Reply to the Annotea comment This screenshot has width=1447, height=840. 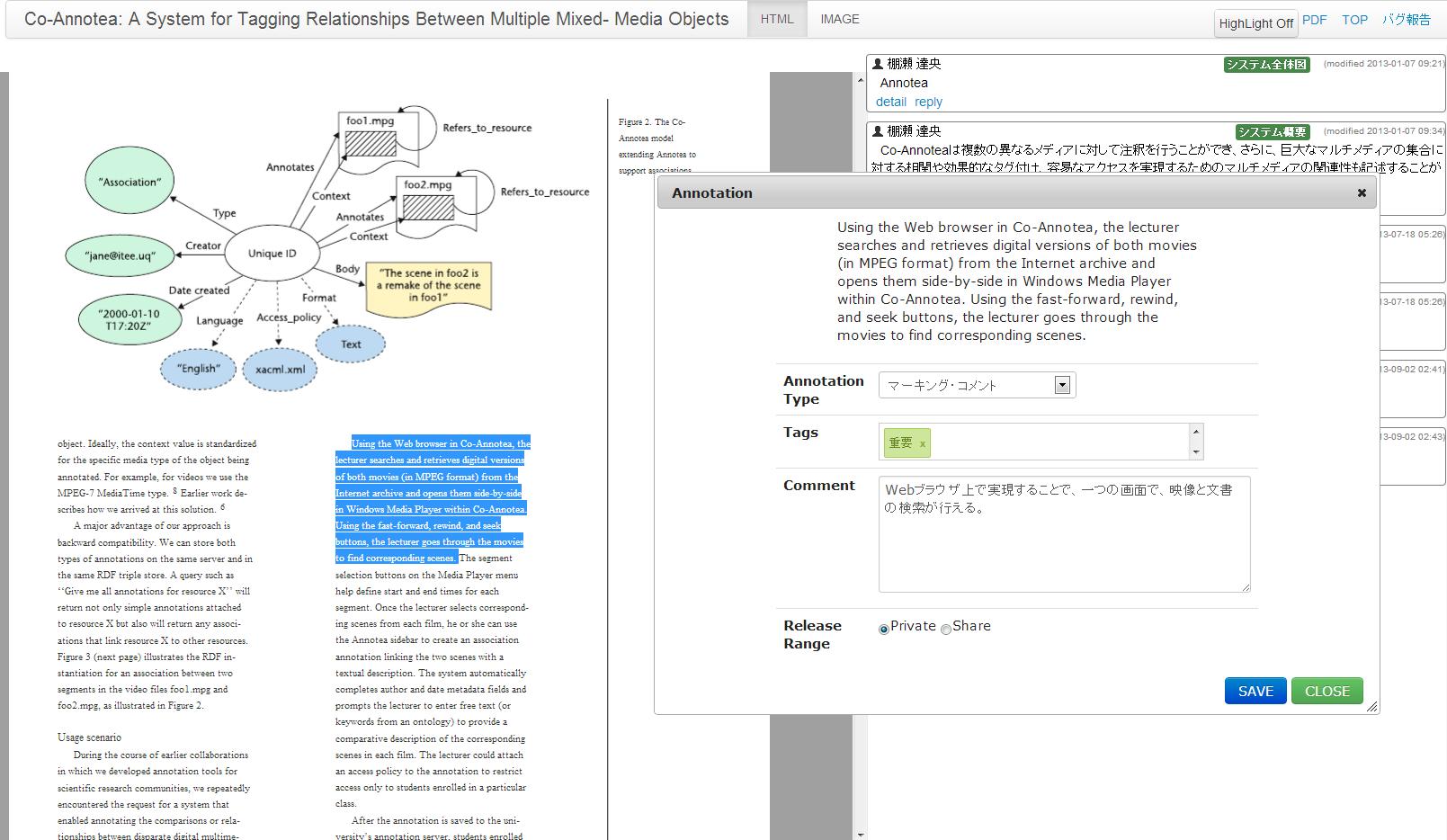(x=928, y=102)
